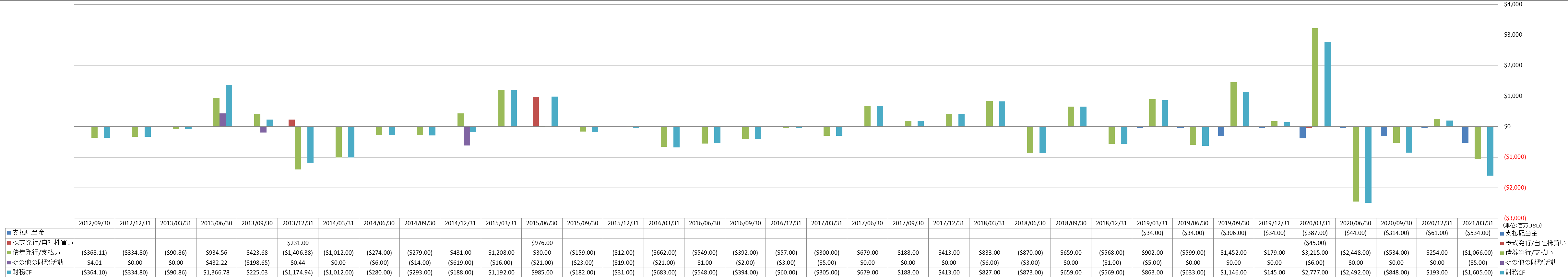Click the $985.00 financing CF cell
The image size is (1568, 278).
(542, 272)
